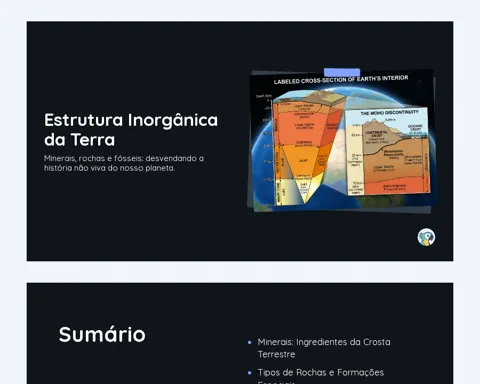Click the bullet dot beside 'Tipos de Rochas'
Image resolution: width=480 pixels, height=384 pixels.
(250, 373)
